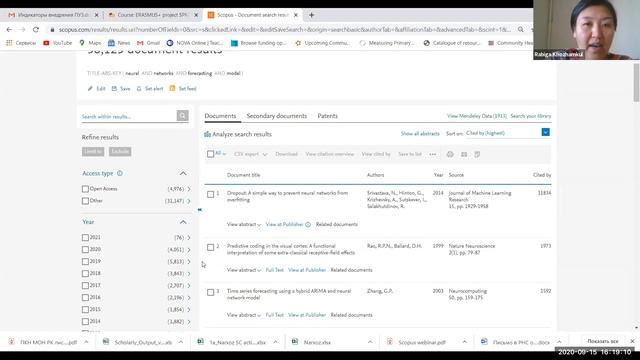Switch to the Gmail Индикаторы browser tab
640x360 pixels.
tap(53, 15)
